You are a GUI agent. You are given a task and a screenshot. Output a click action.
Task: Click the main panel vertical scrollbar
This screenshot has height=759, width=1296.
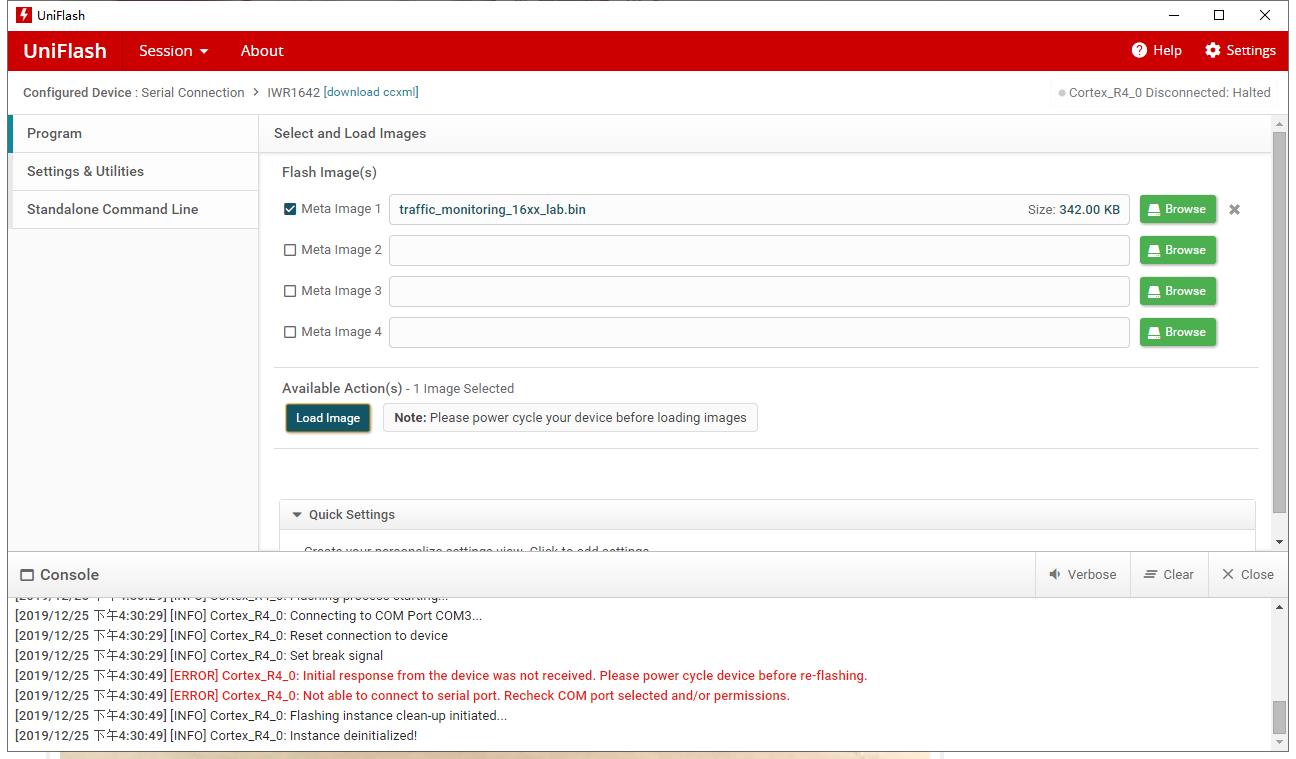tap(1279, 322)
